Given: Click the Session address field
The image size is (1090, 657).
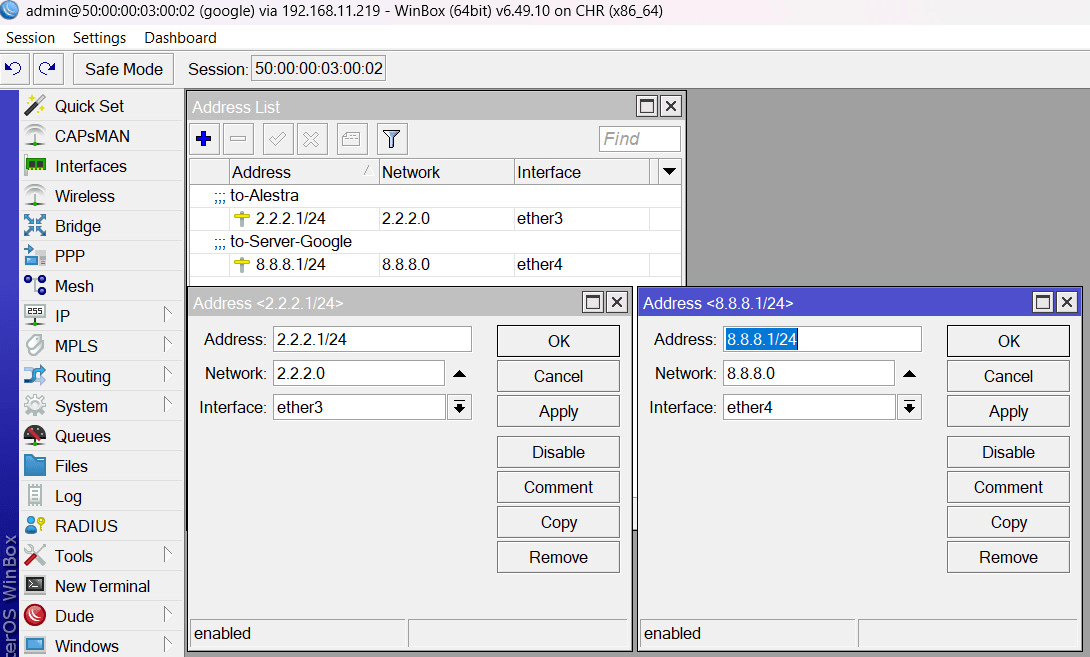Looking at the screenshot, I should point(318,68).
